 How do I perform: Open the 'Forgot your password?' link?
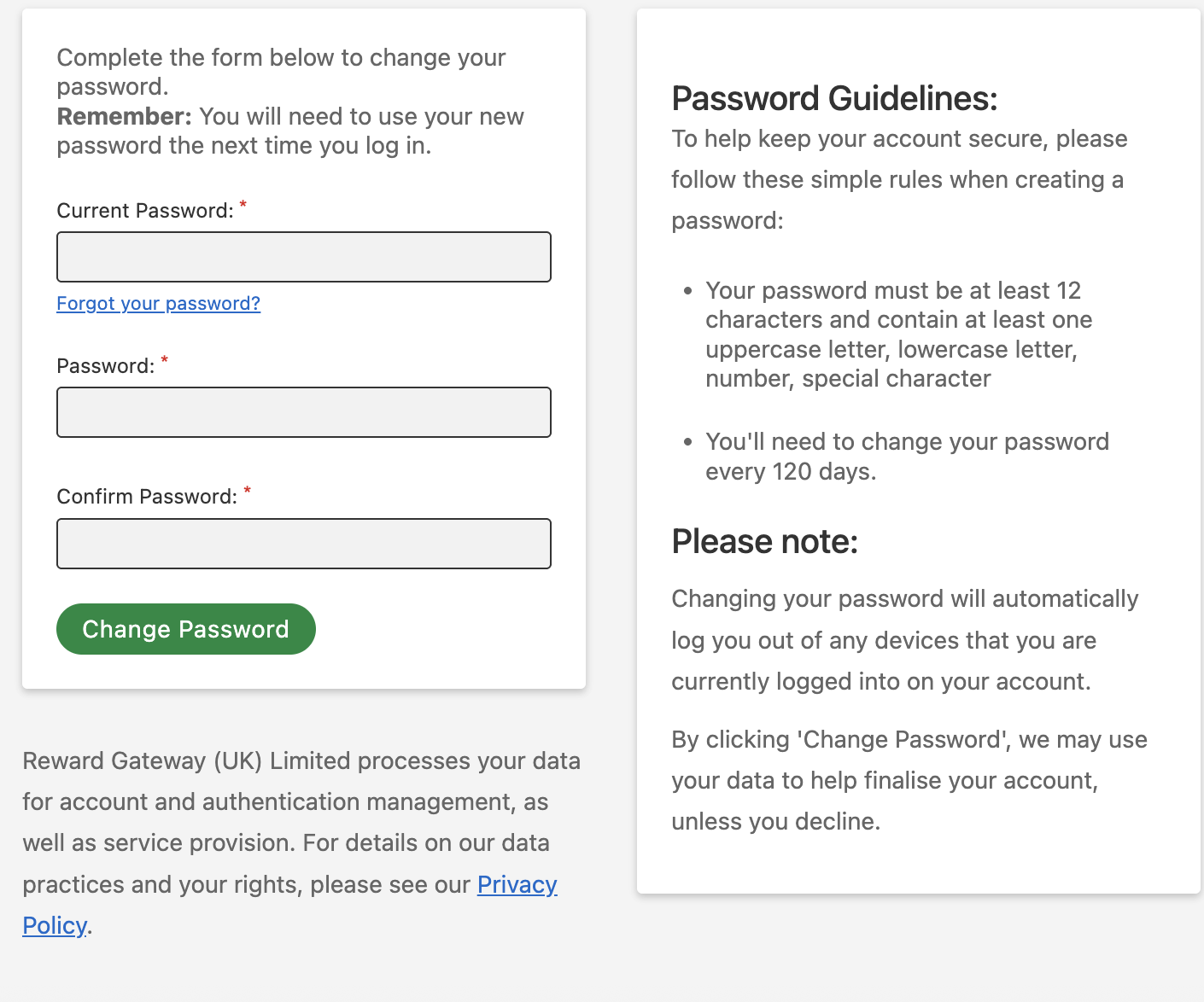tap(158, 304)
